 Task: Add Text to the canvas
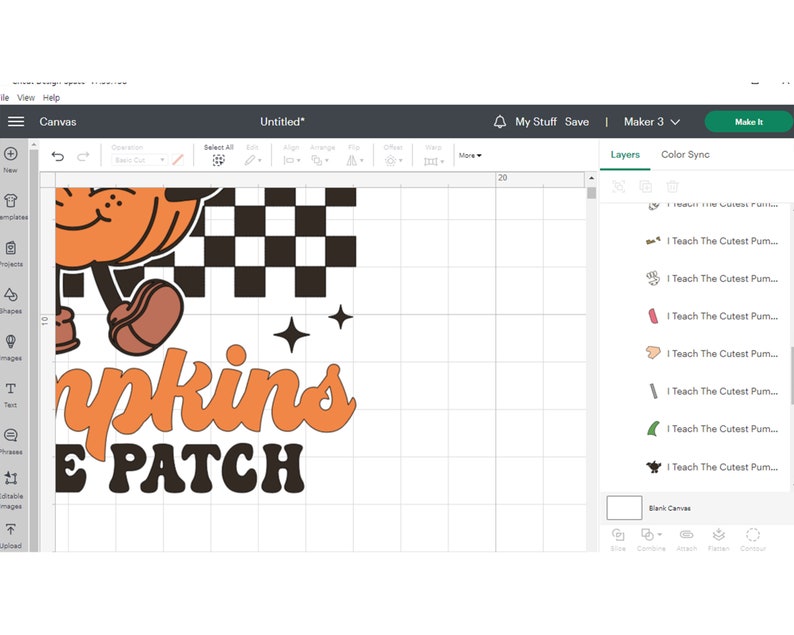point(11,395)
